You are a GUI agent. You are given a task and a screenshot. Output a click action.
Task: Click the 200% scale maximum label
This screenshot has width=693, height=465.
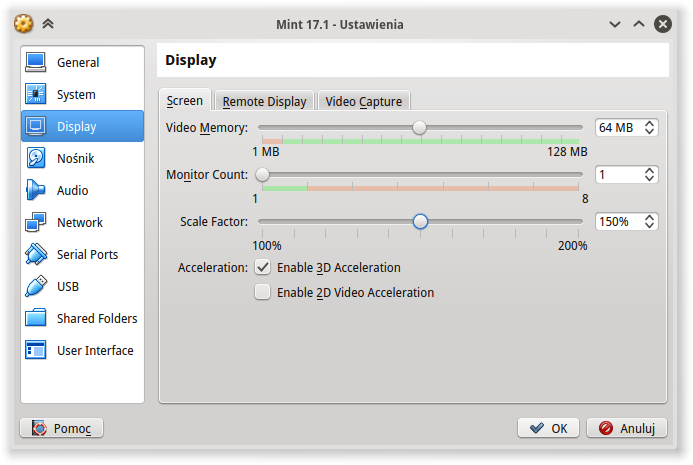pyautogui.click(x=572, y=246)
